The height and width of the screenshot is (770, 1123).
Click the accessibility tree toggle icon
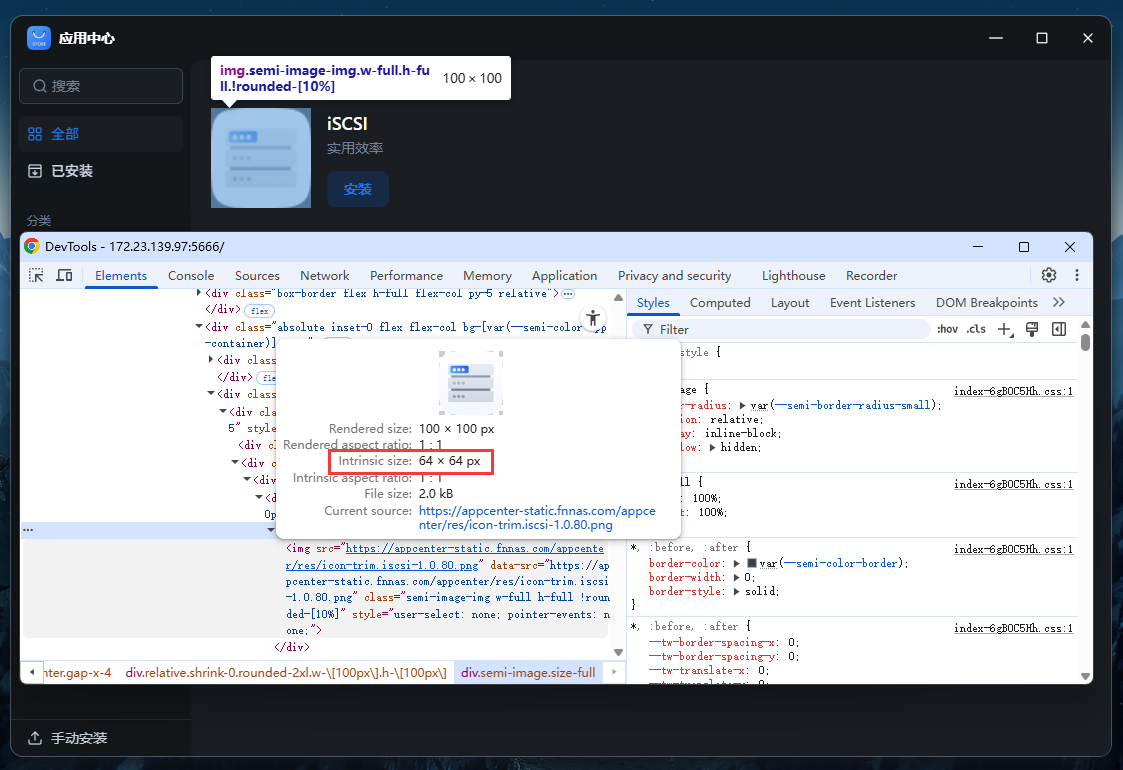point(593,318)
